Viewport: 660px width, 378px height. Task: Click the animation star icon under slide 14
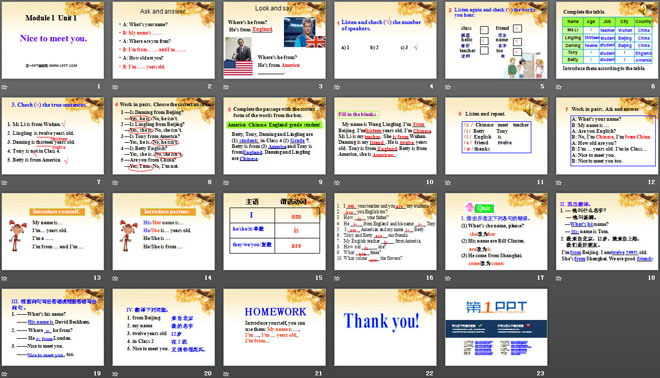115,278
